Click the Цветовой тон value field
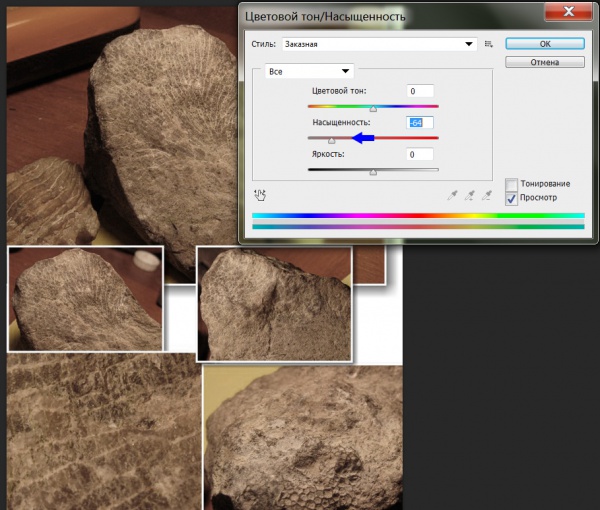This screenshot has width=600, height=510. tap(420, 91)
